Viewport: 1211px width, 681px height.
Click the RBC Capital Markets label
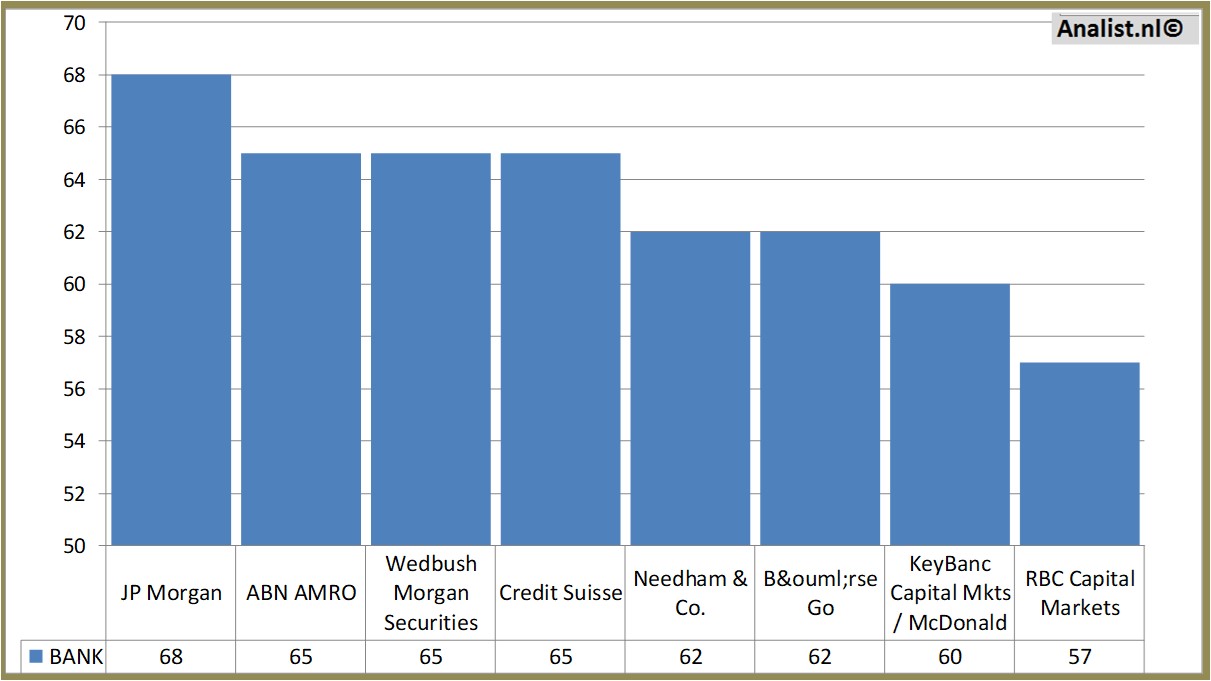(1080, 593)
